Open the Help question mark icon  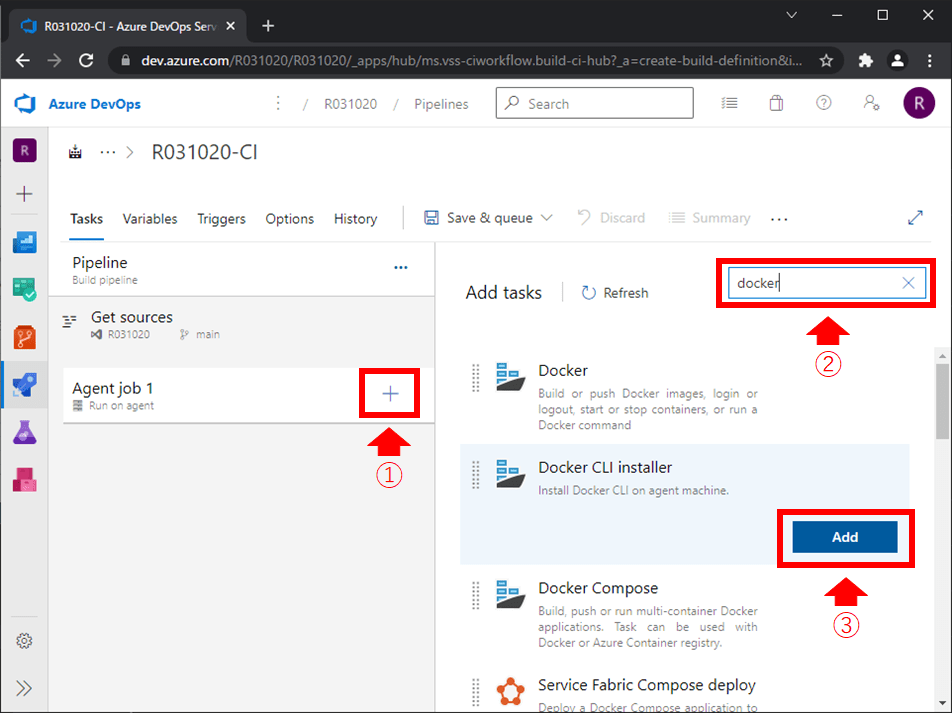[823, 103]
